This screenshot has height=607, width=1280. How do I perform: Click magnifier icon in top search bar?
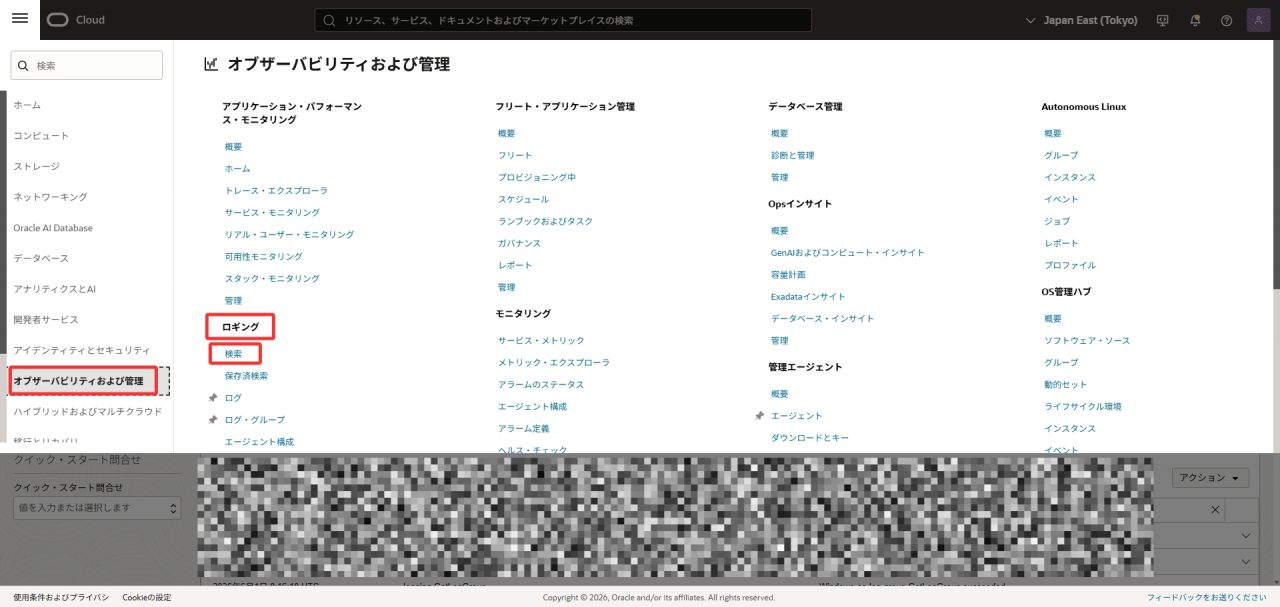pos(329,20)
